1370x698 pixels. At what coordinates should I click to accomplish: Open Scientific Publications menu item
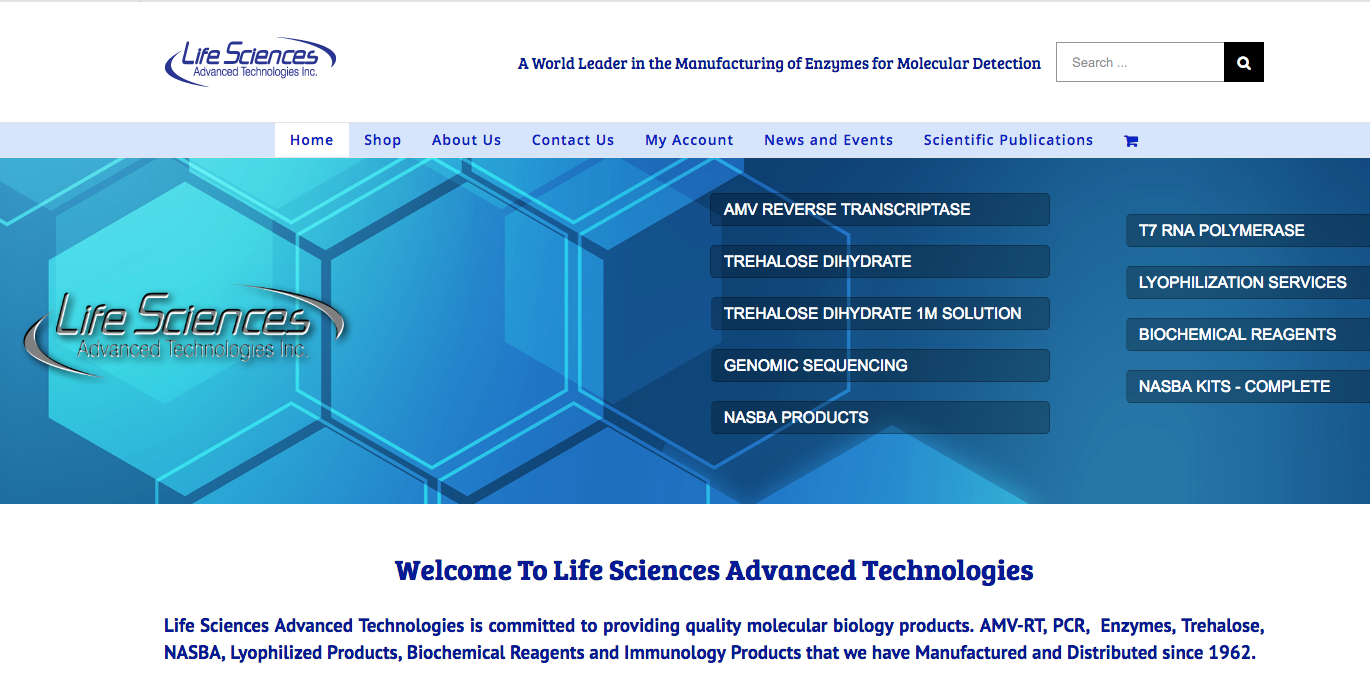(1008, 140)
